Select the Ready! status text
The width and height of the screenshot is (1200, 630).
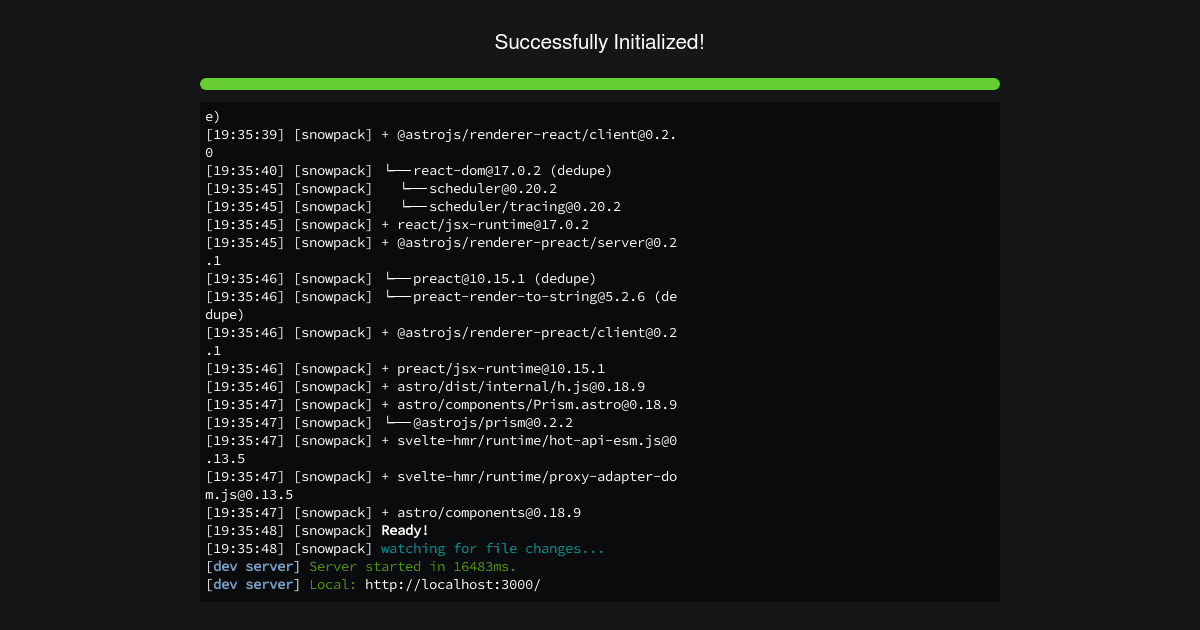click(x=404, y=530)
